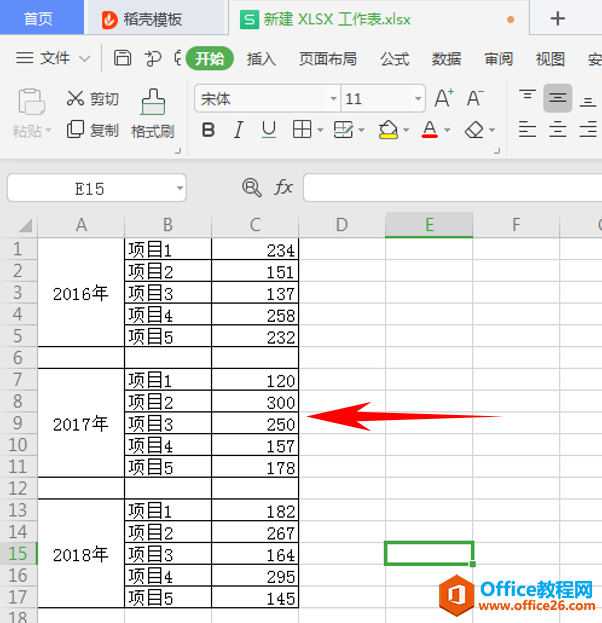Expand the clear eraser dropdown arrow
Screen dimensions: 602x623
click(492, 130)
